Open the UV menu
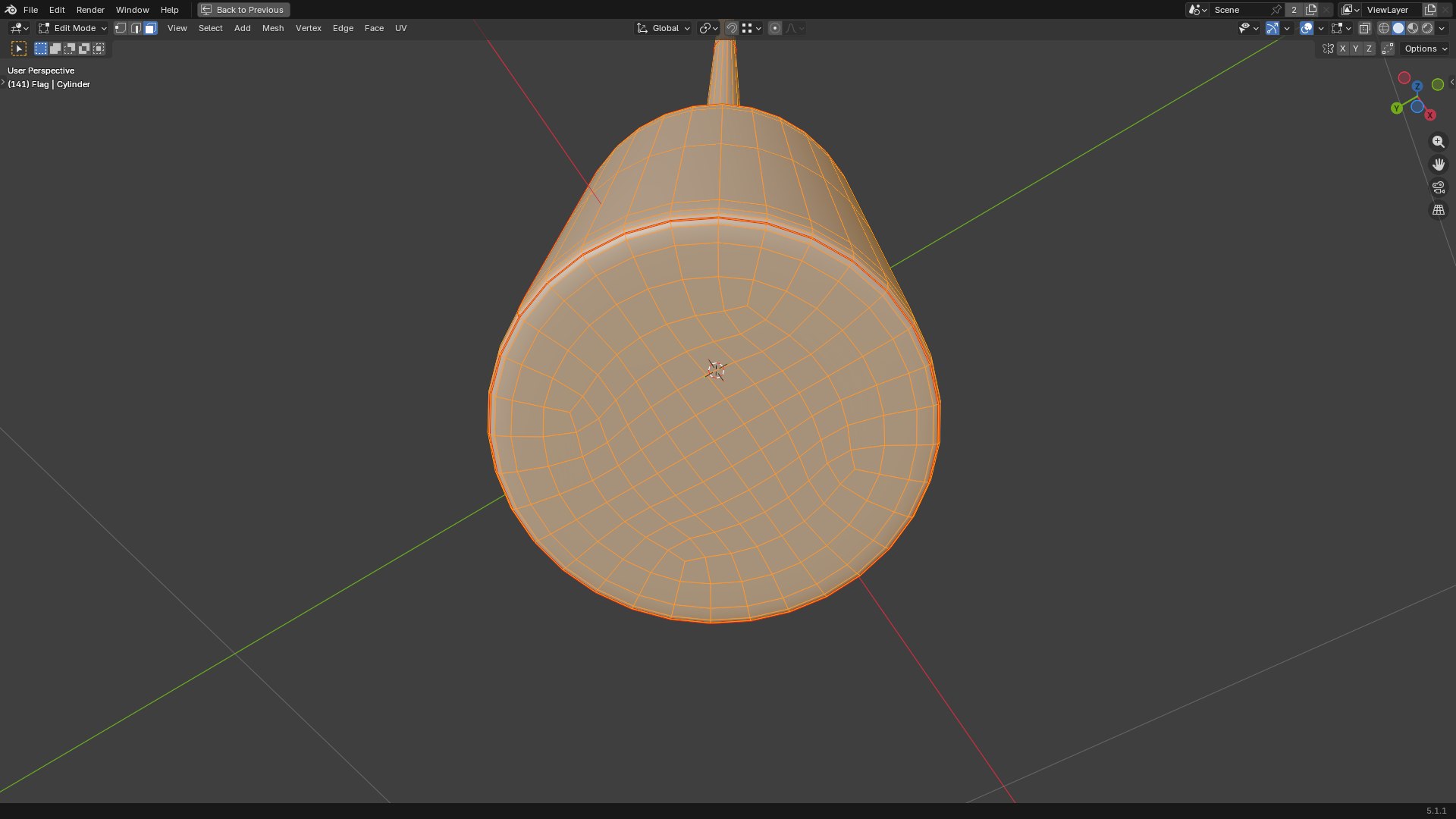This screenshot has width=1456, height=819. 401,28
